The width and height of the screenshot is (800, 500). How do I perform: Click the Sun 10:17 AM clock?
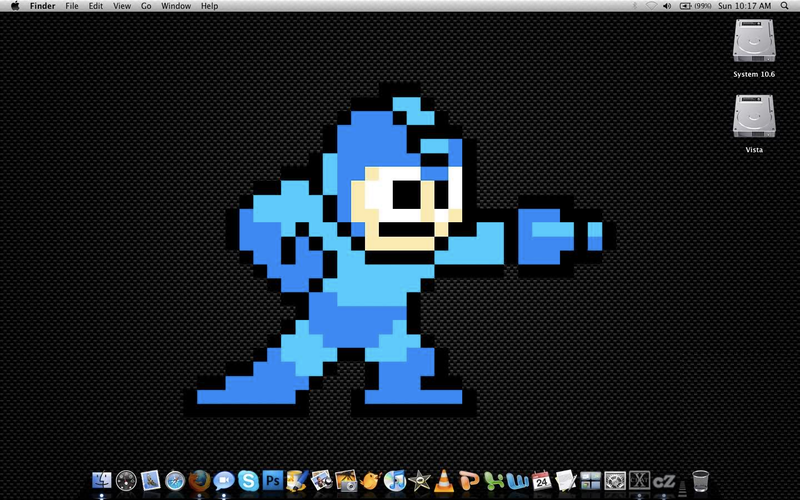click(744, 6)
